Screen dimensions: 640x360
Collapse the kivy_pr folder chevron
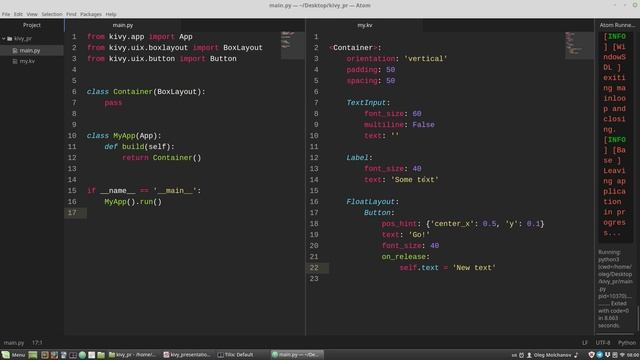tap(4, 38)
